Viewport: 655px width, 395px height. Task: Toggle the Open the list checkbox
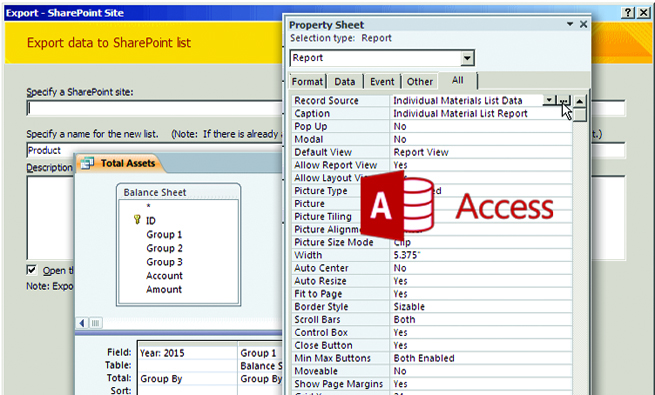pos(32,270)
